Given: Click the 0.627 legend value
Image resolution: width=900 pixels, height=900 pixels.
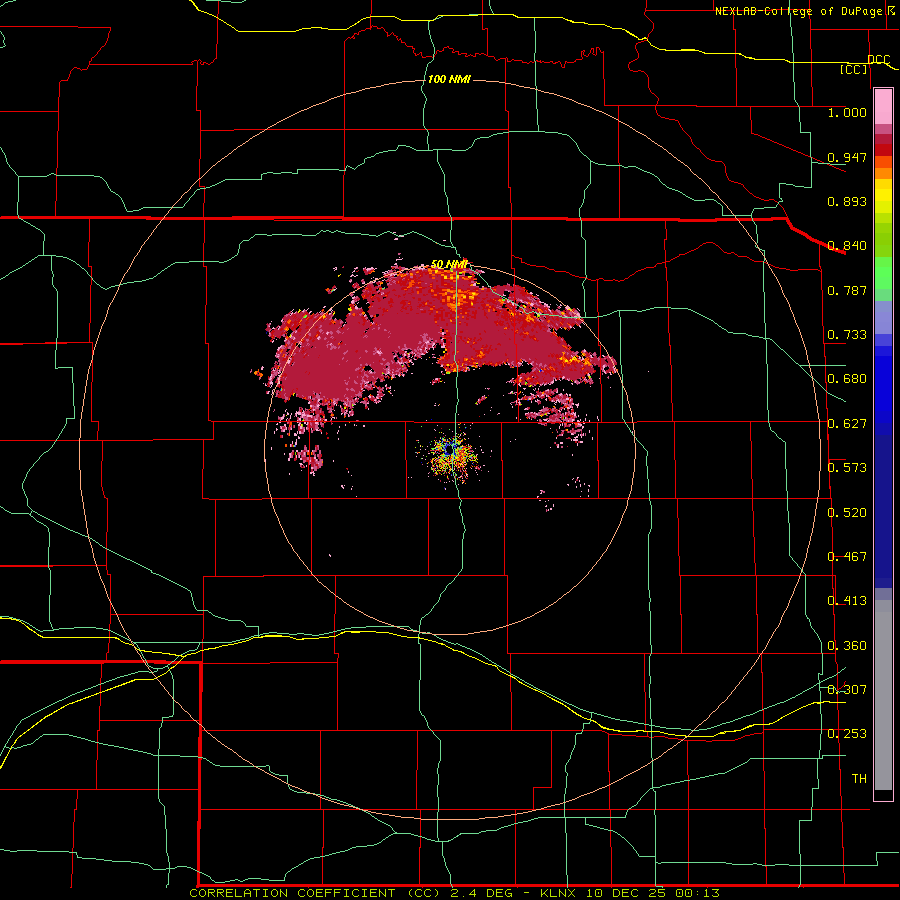Looking at the screenshot, I should tap(847, 424).
